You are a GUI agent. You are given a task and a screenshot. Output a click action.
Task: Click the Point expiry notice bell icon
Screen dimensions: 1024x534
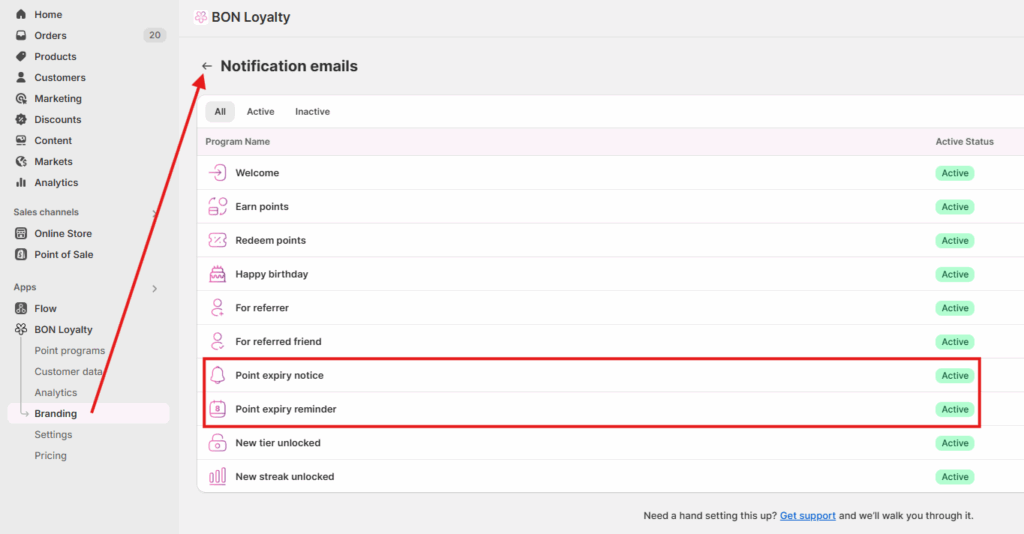[217, 375]
